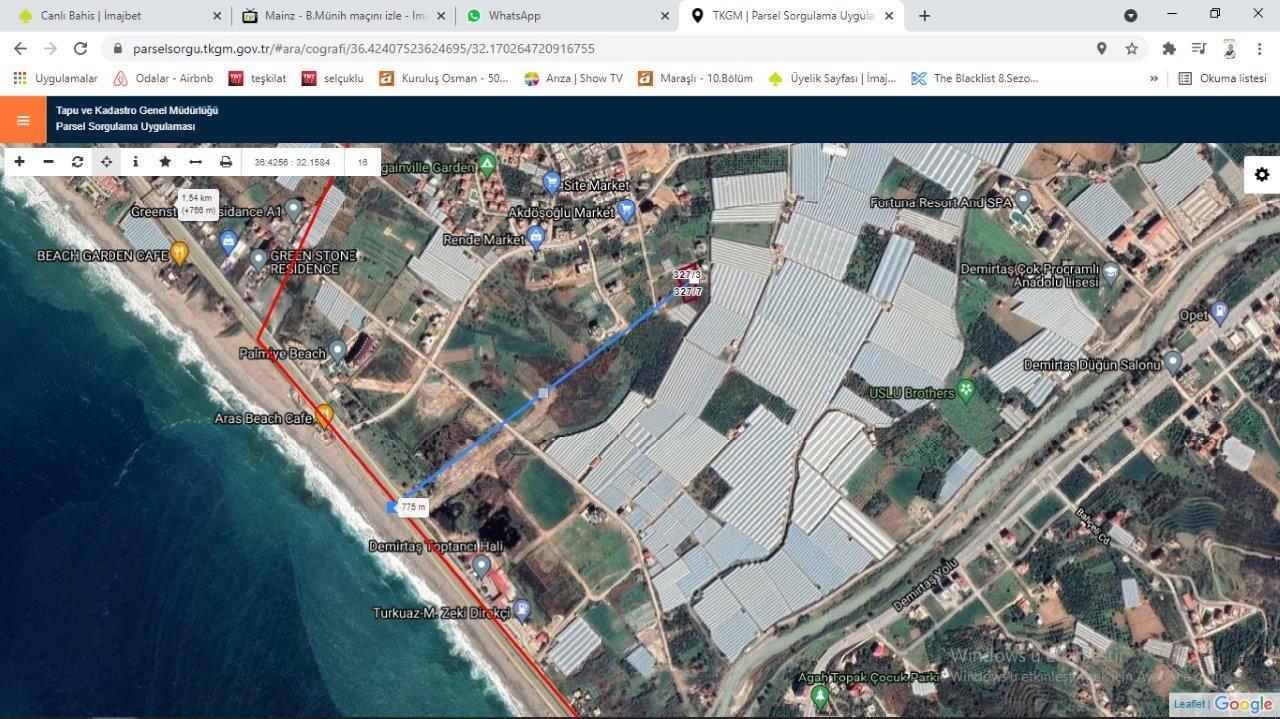
Task: Expand the hidden bookmarks chevron
Action: pyautogui.click(x=1154, y=78)
